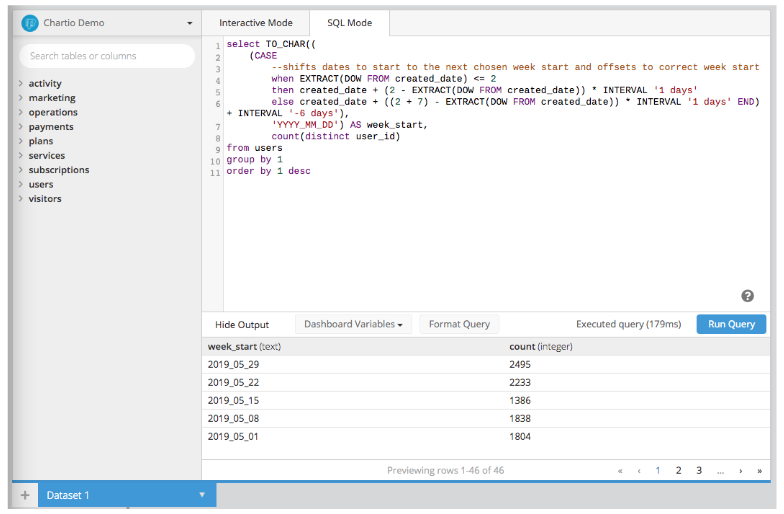Go to the previous results page
The height and width of the screenshot is (514, 784).
point(639,471)
